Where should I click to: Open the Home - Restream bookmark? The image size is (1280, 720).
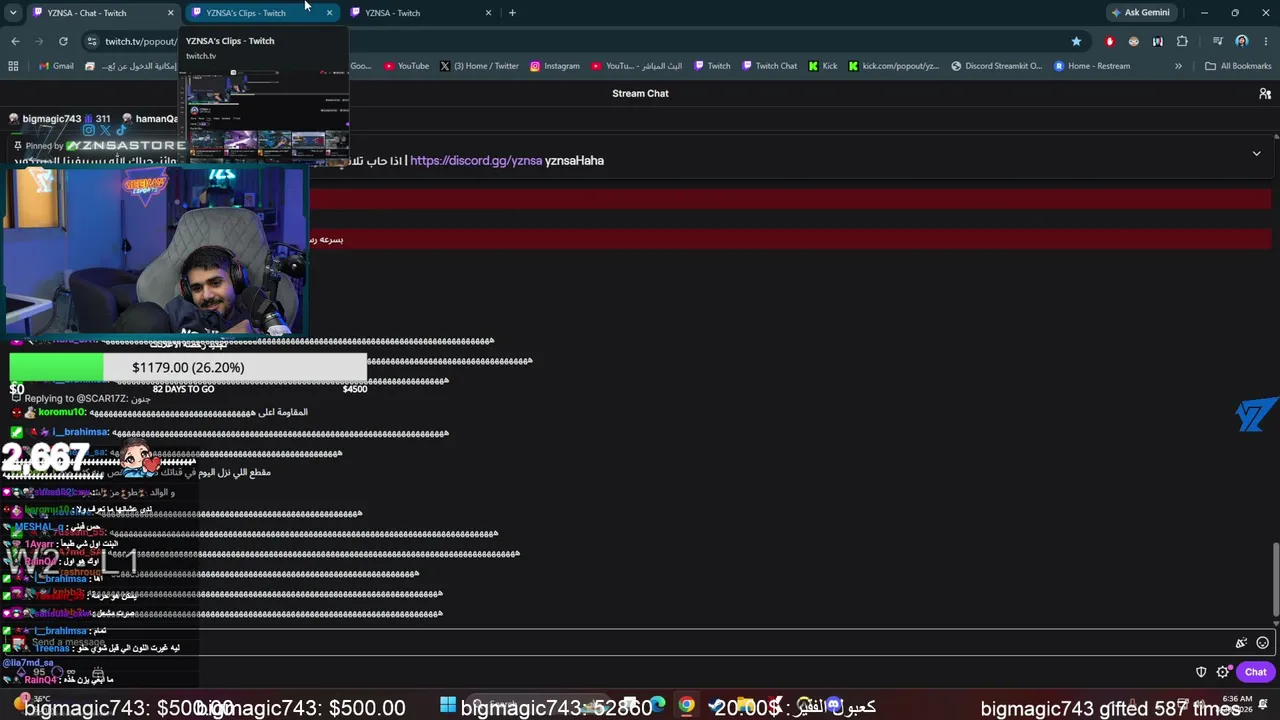click(1092, 66)
